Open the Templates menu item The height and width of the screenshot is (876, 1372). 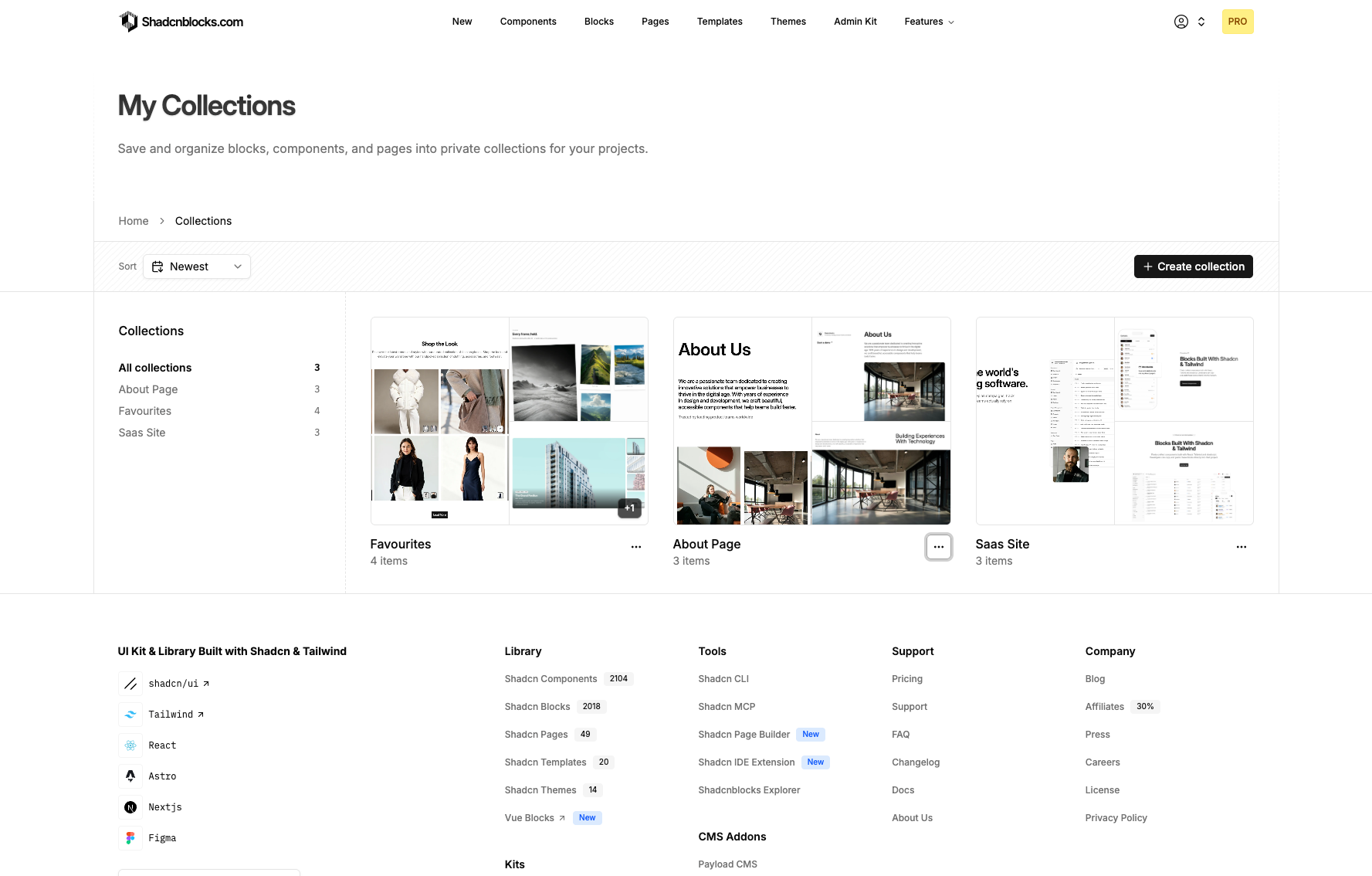coord(720,22)
